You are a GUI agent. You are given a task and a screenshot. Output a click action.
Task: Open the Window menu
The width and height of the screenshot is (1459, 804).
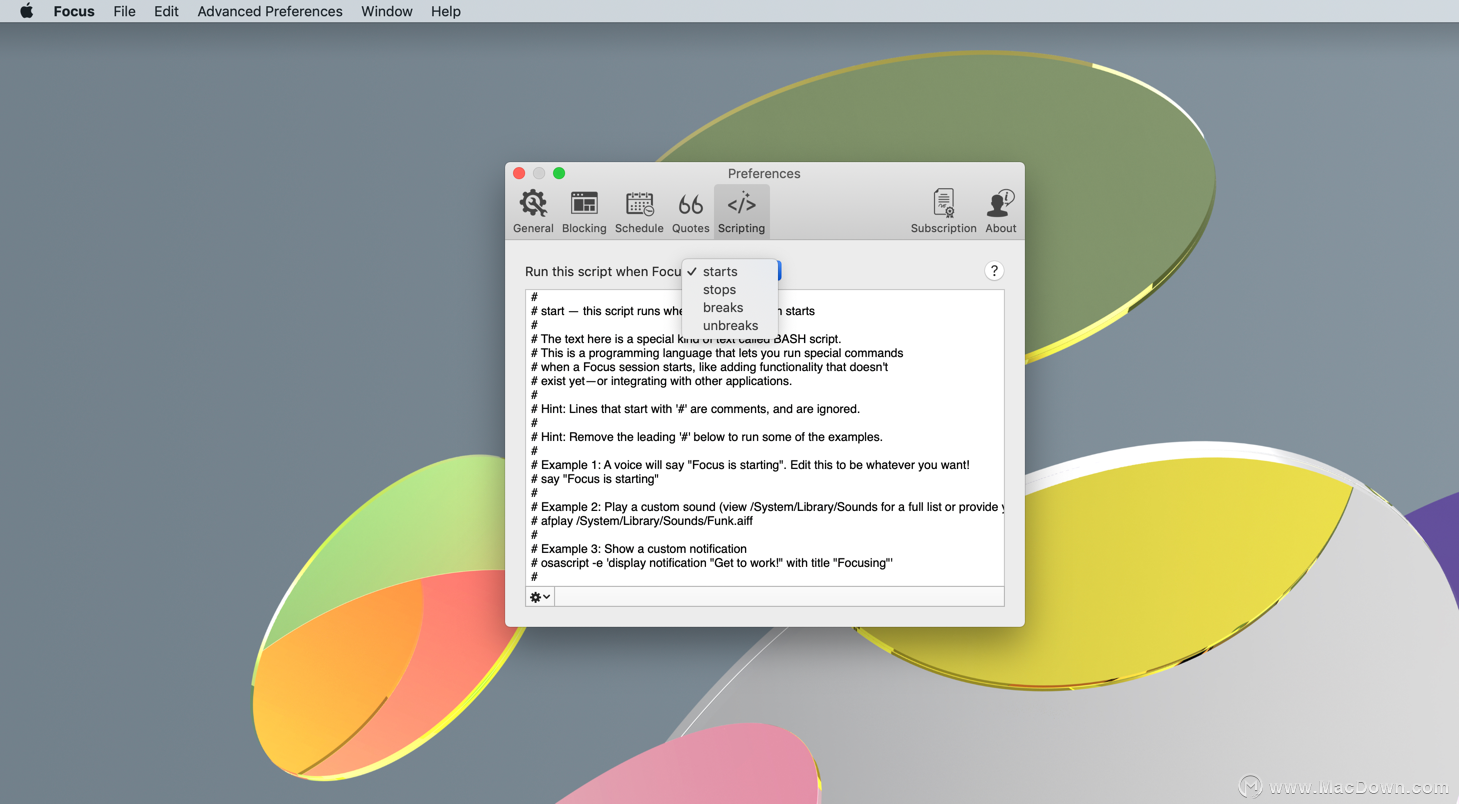387,11
